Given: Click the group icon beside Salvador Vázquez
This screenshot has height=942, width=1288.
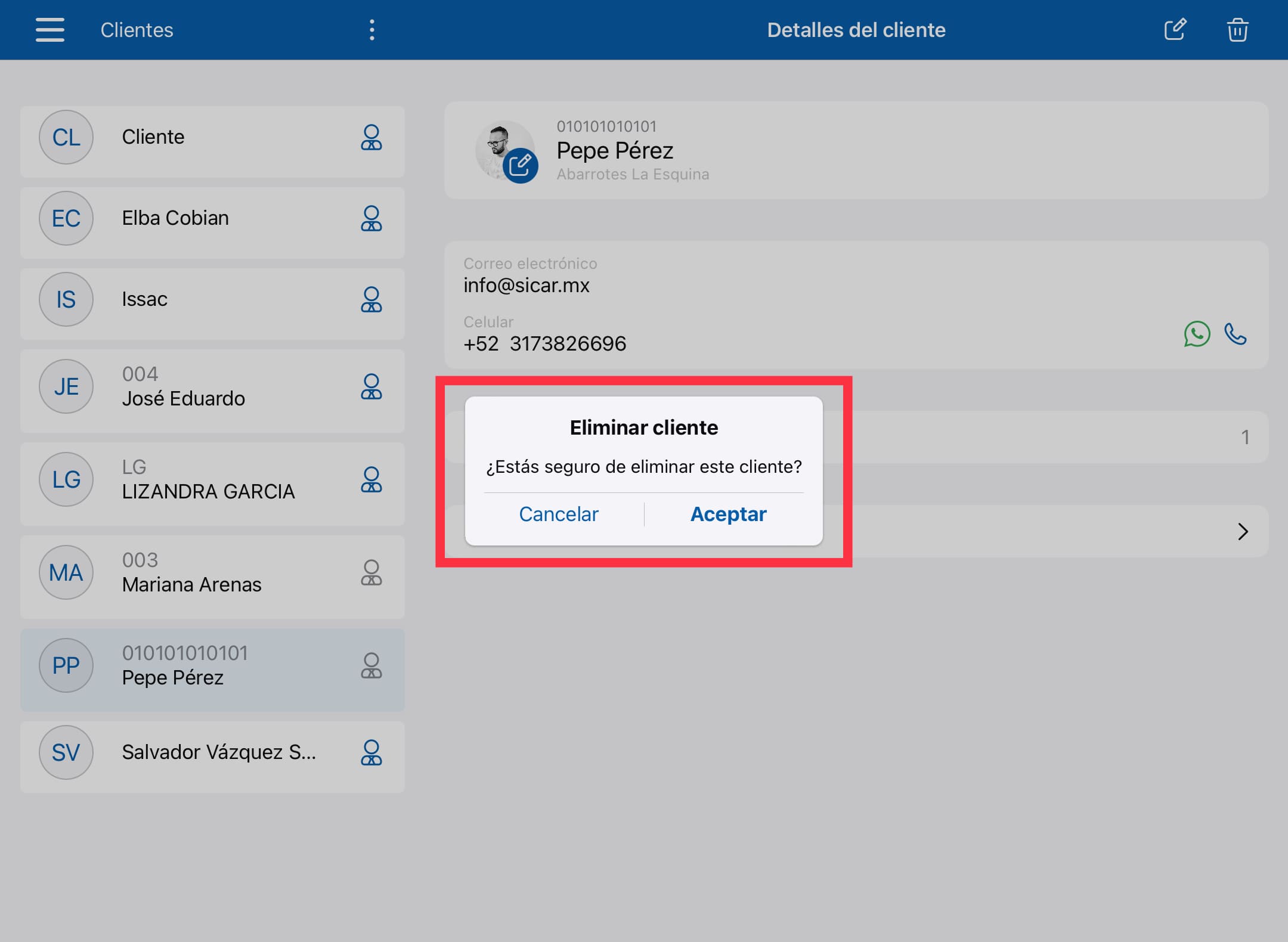Looking at the screenshot, I should tap(371, 752).
